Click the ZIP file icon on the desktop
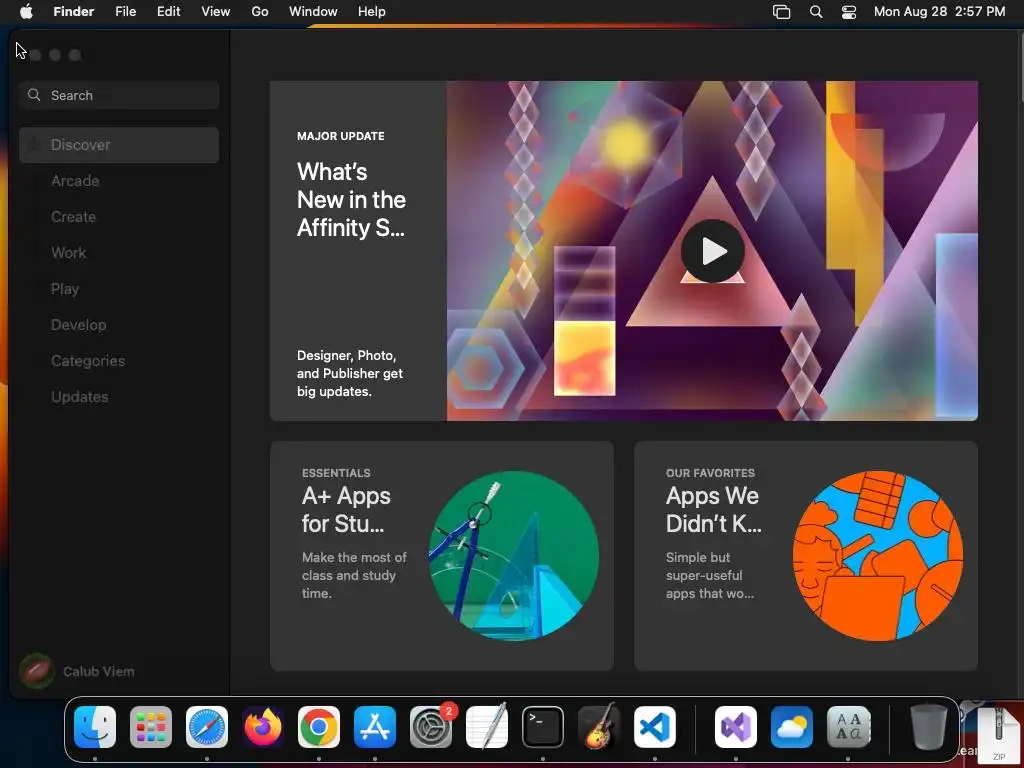Screen dimensions: 1024x768 pyautogui.click(x=997, y=737)
